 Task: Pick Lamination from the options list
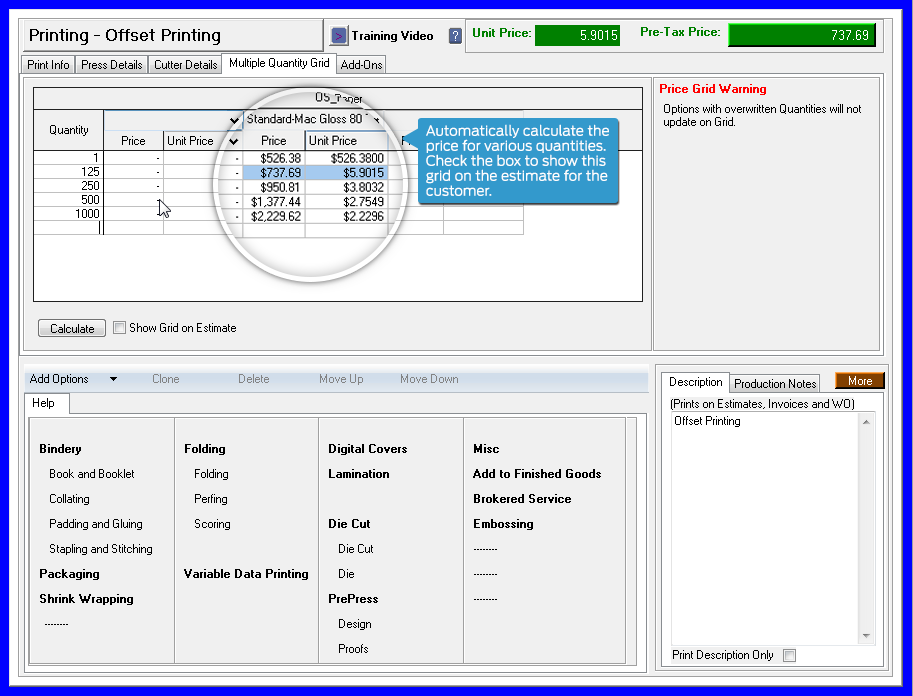(359, 474)
